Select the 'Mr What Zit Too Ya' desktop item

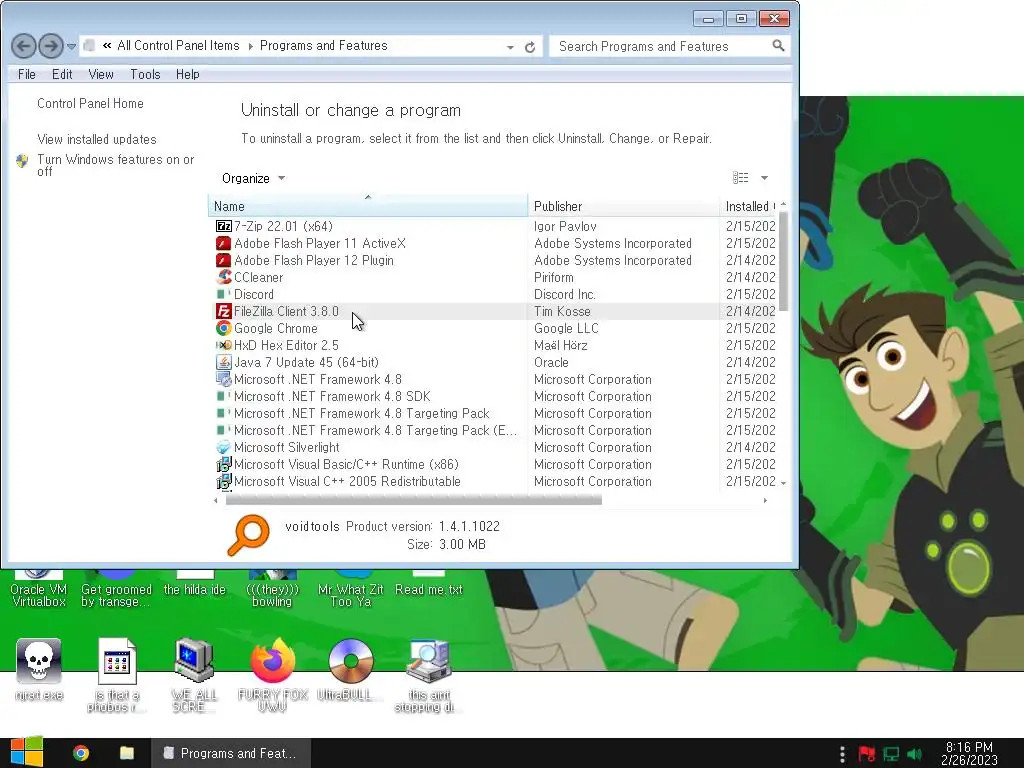pos(351,589)
